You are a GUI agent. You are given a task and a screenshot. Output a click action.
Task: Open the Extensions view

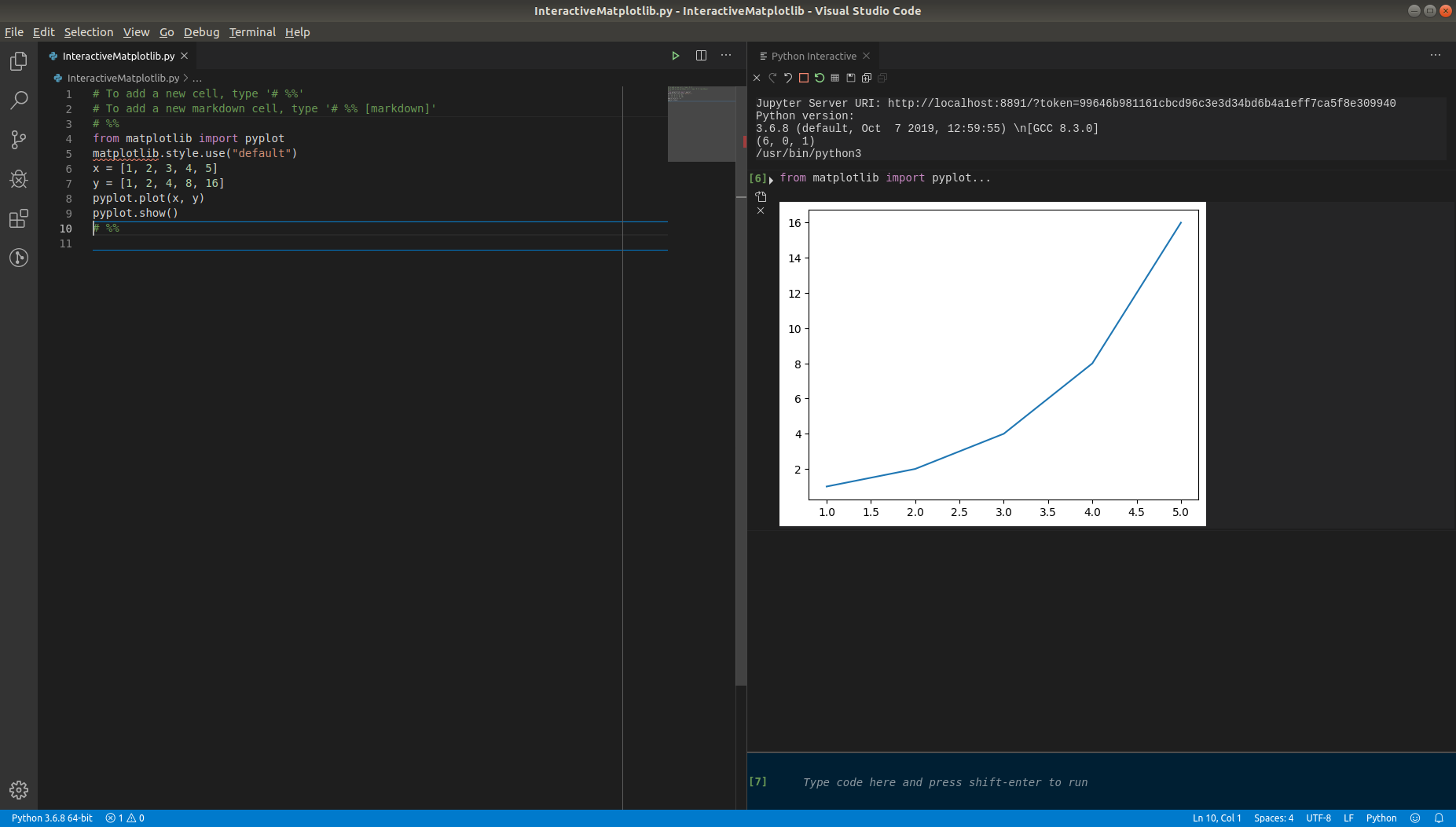coord(19,219)
